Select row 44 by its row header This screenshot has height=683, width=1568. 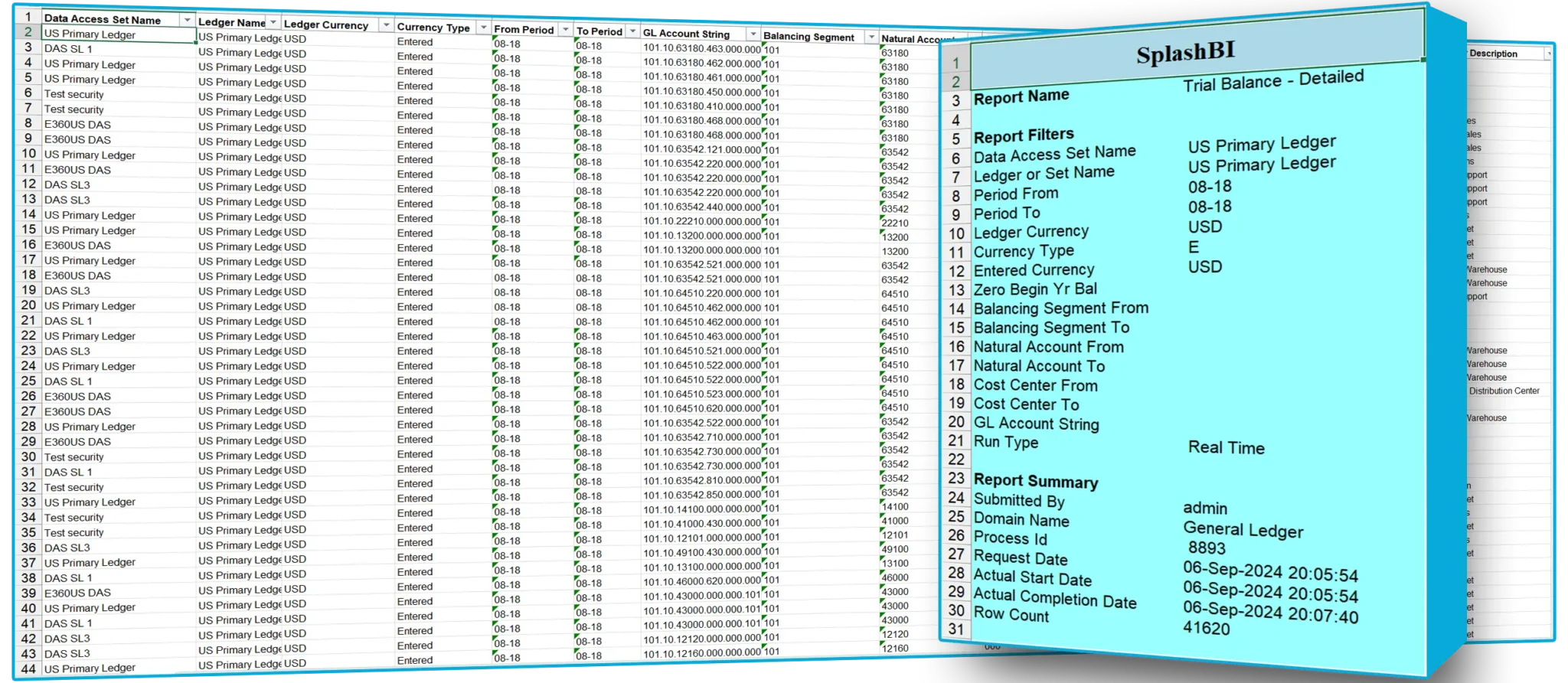28,668
